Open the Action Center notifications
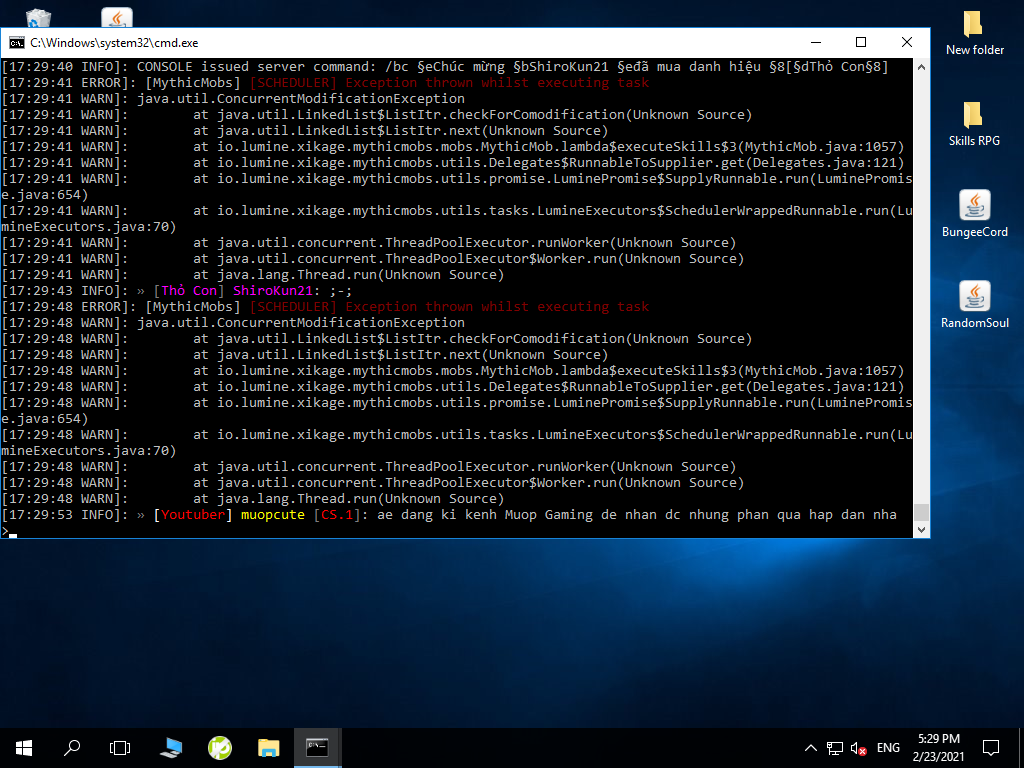The height and width of the screenshot is (768, 1024). (991, 747)
